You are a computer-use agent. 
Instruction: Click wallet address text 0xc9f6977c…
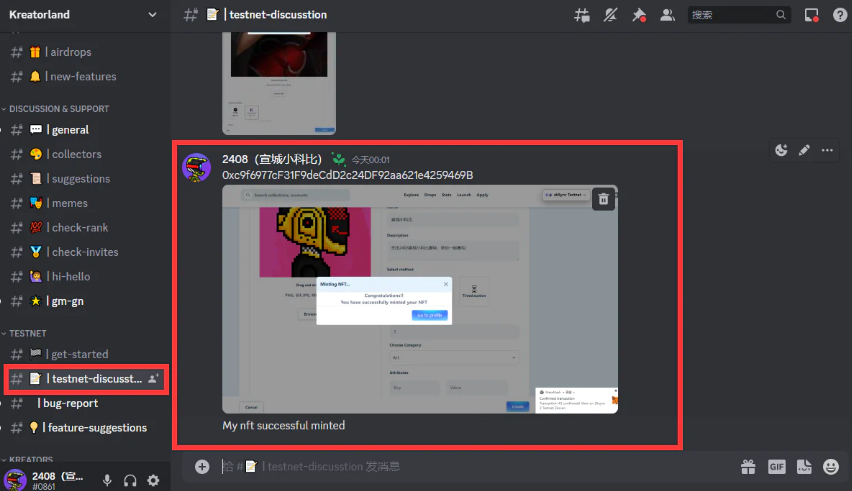tap(347, 175)
